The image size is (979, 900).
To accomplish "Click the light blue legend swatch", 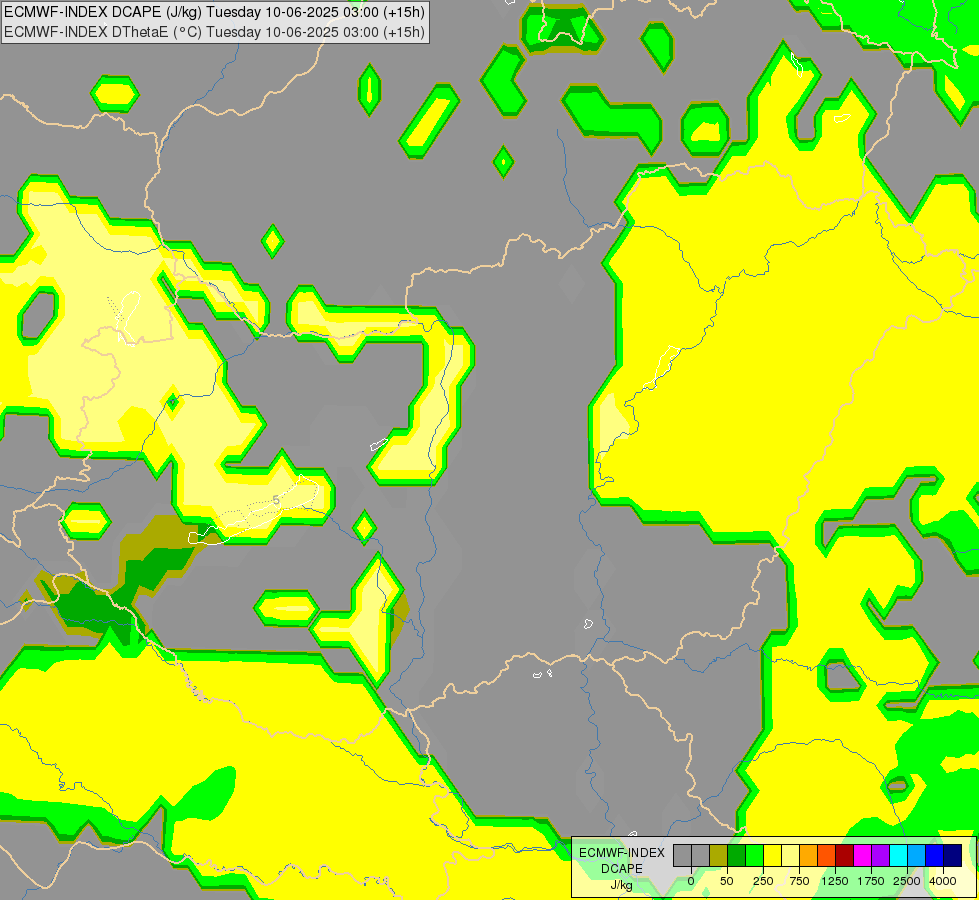I will click(x=917, y=855).
